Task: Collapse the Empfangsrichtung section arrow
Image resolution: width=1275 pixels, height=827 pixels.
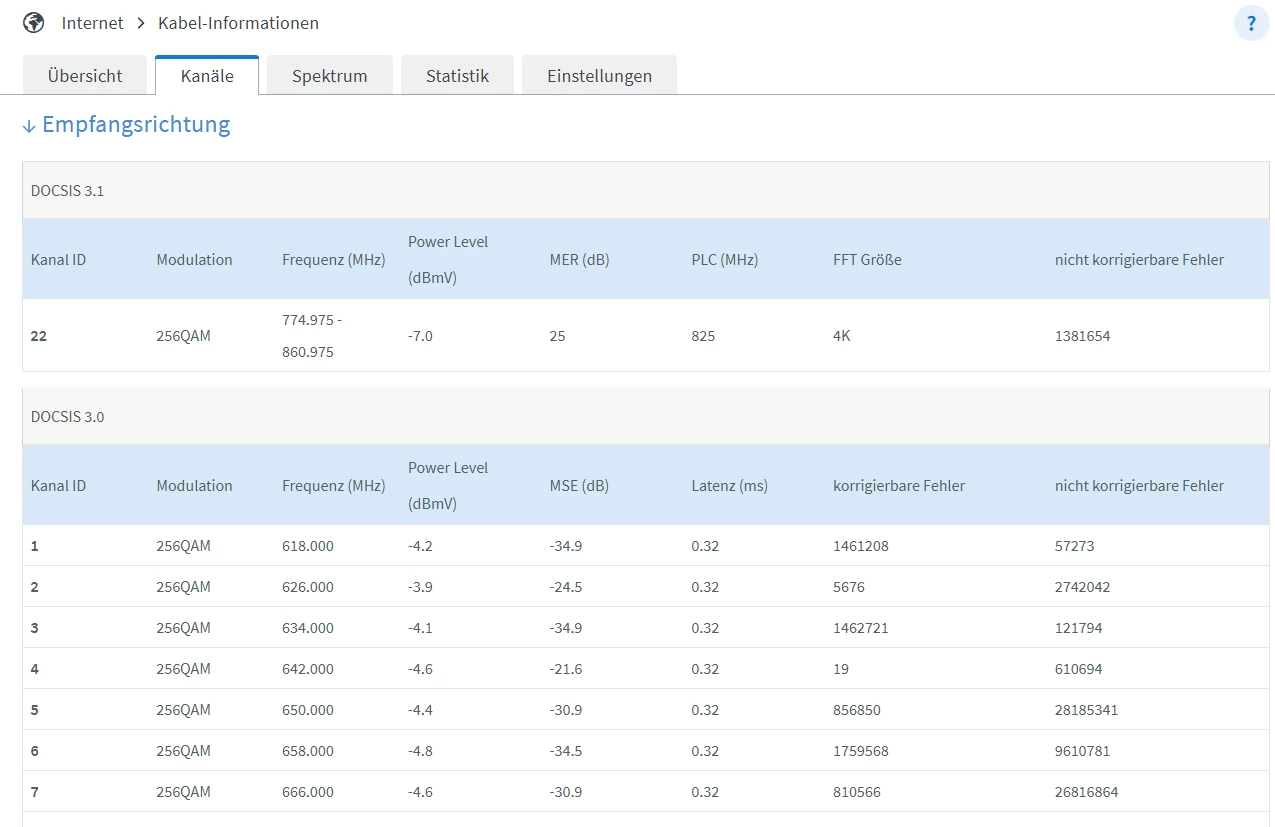Action: click(29, 126)
